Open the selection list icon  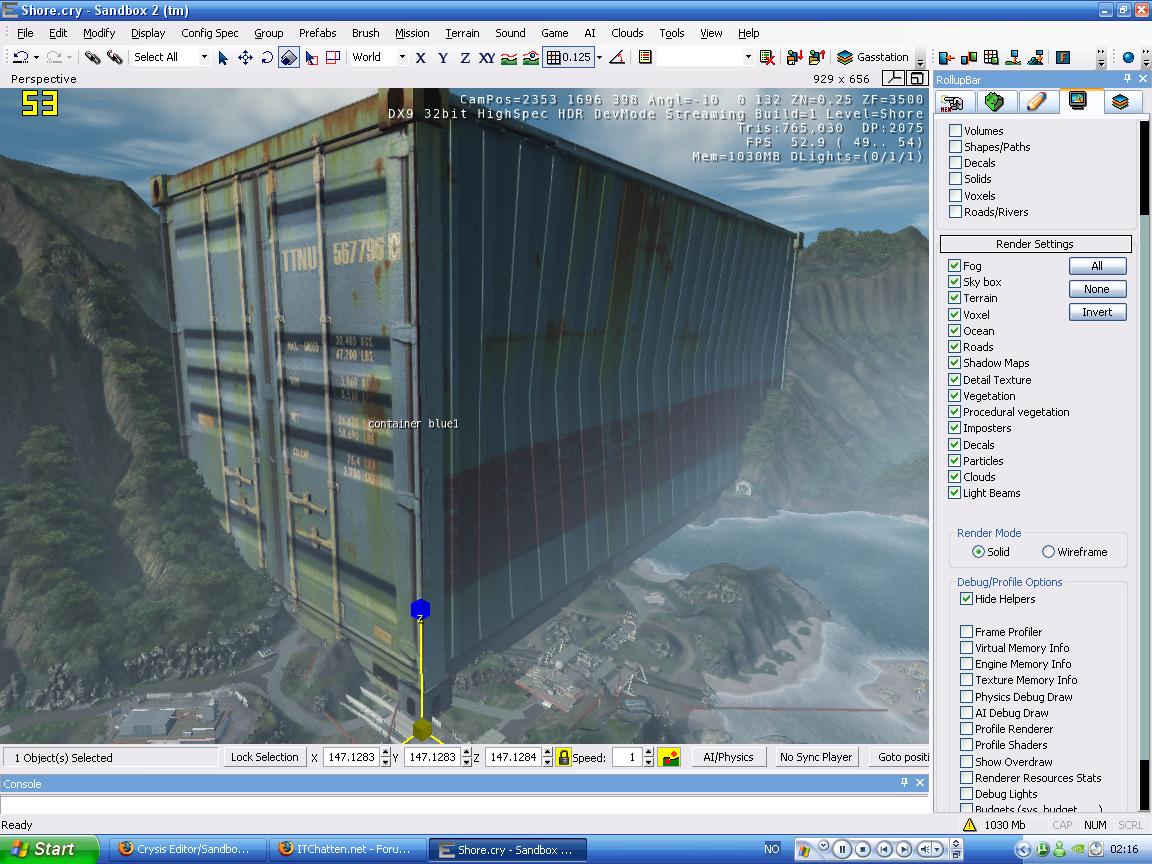coord(645,57)
